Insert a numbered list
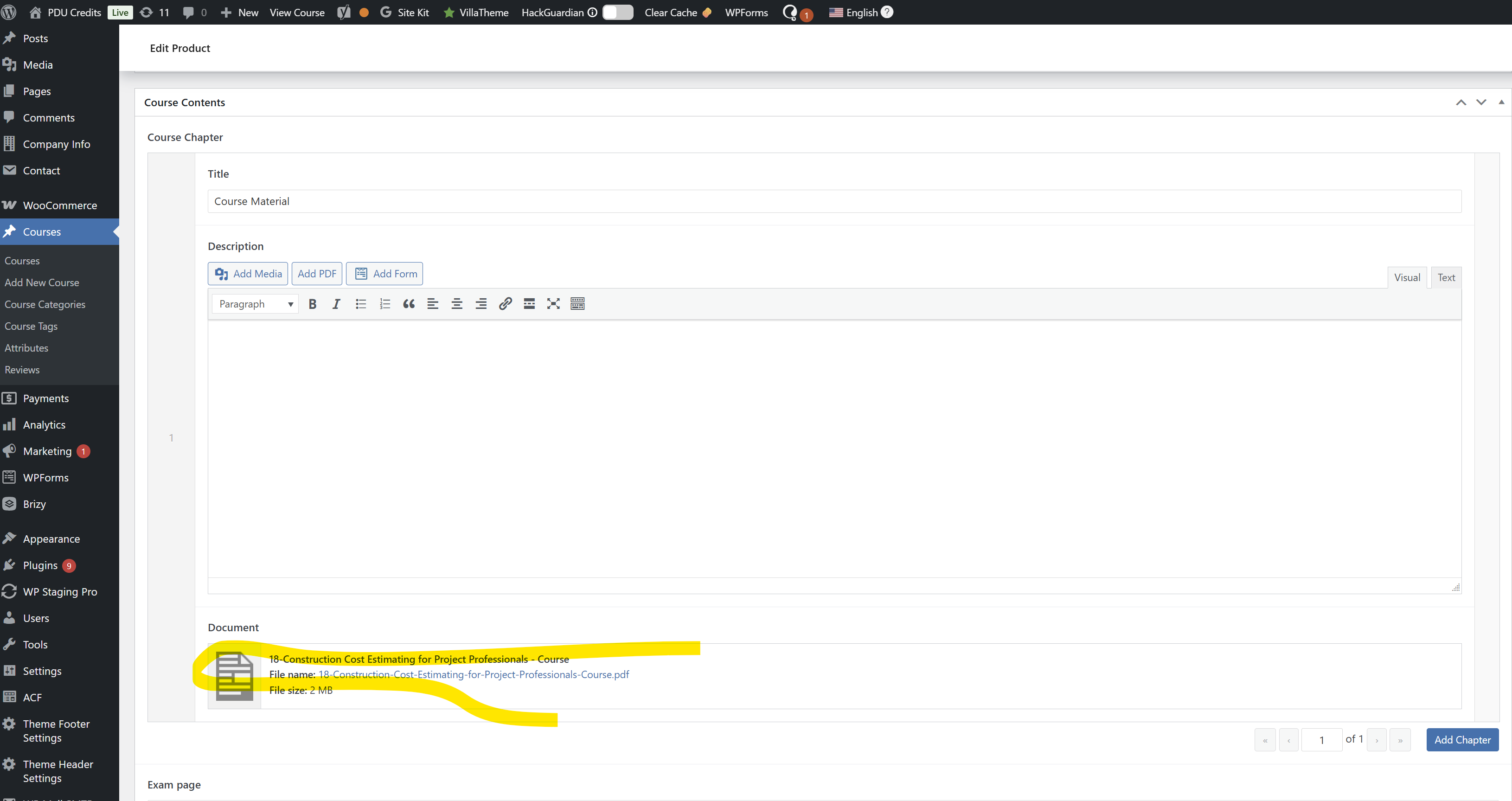 click(x=384, y=303)
